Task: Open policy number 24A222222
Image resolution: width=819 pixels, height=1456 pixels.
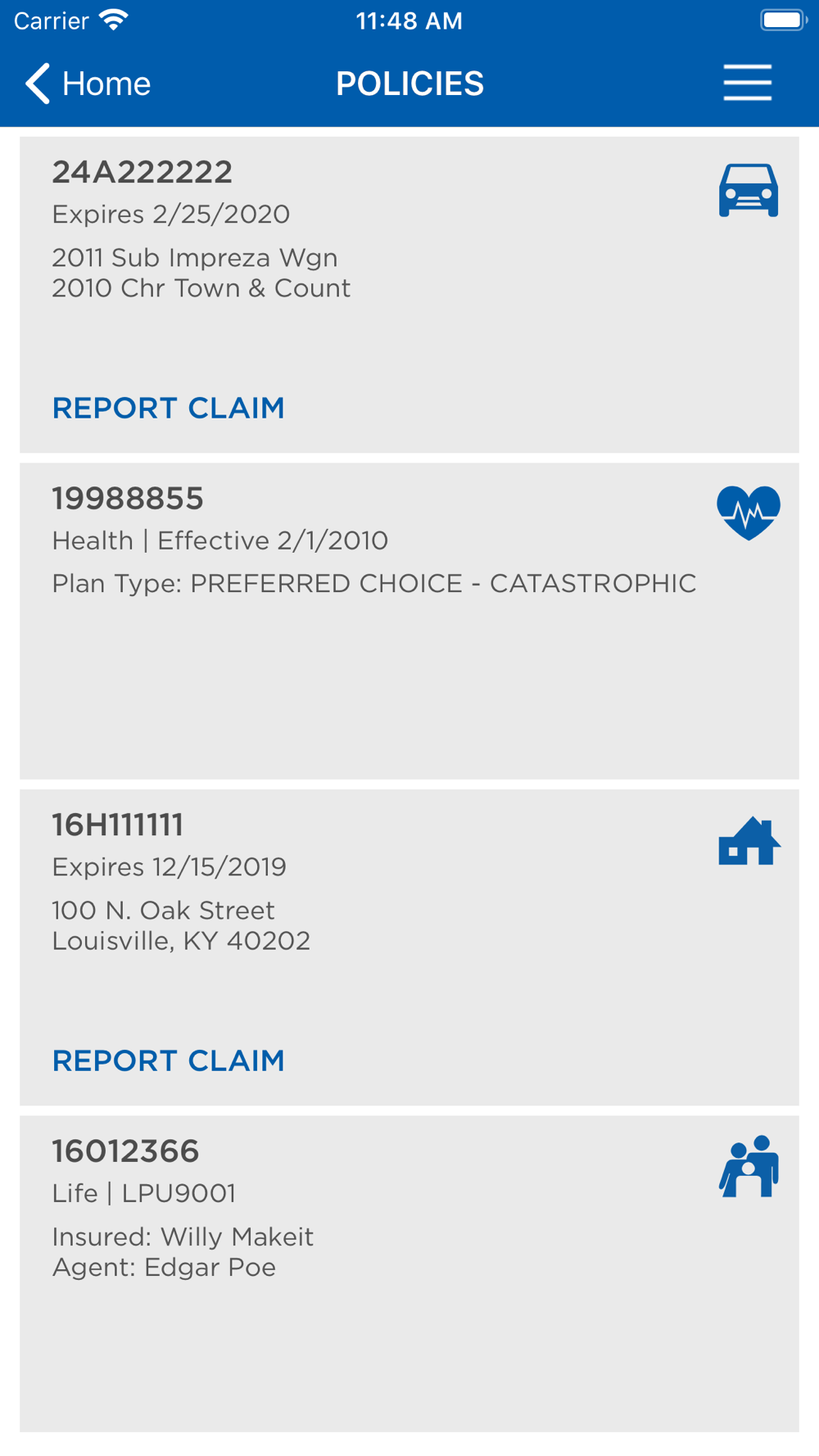Action: click(x=143, y=172)
